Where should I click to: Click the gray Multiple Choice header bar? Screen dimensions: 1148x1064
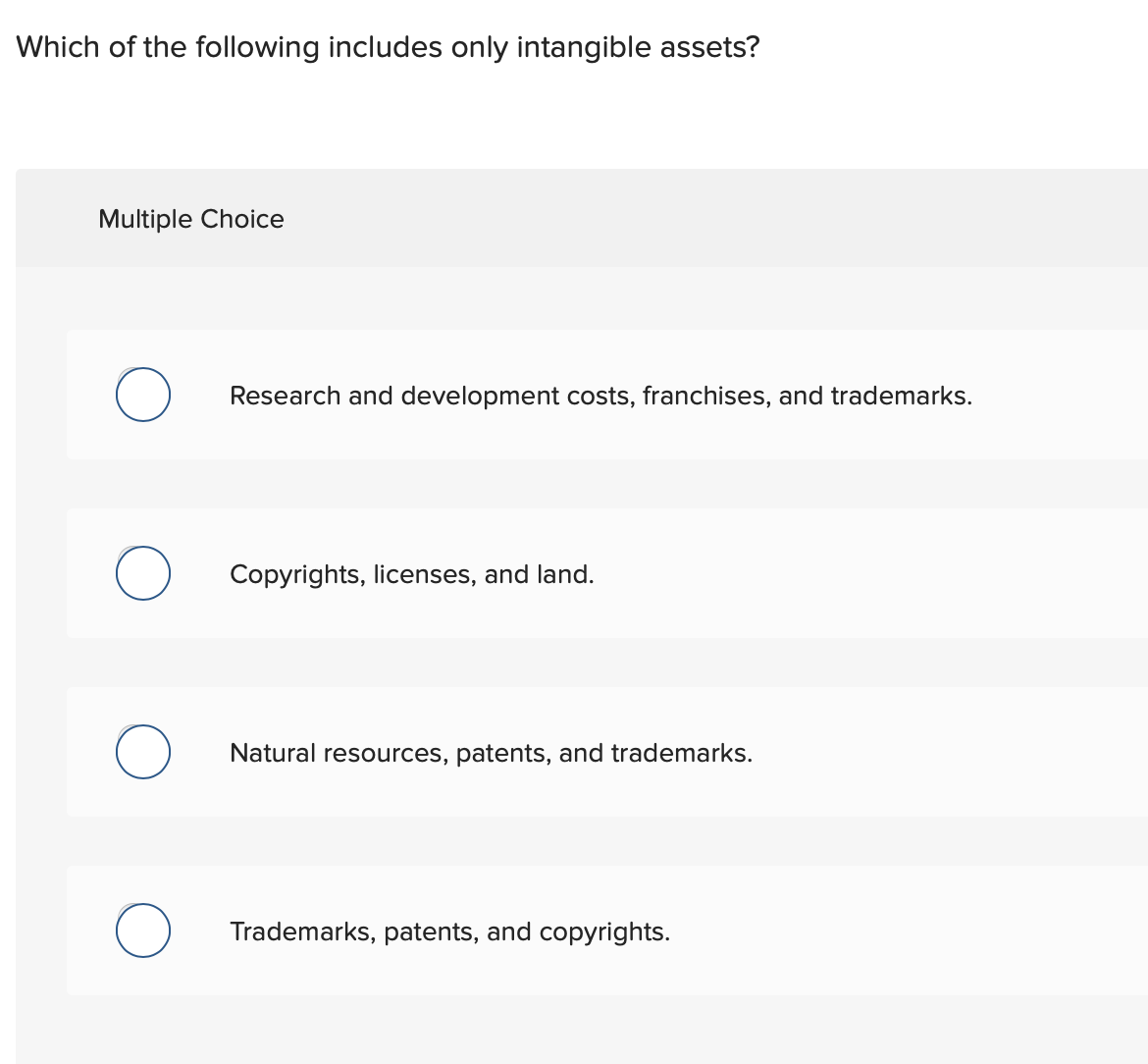pos(583,218)
